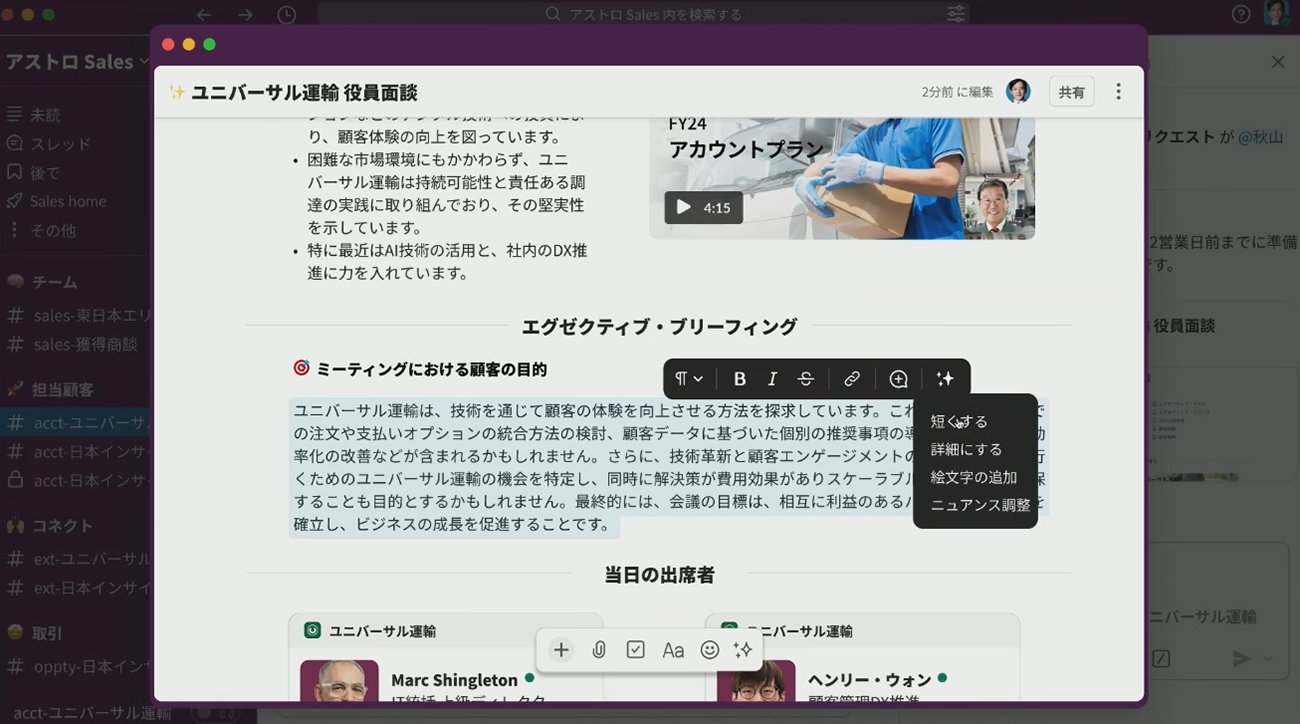Click the plus icon in bottom canvas toolbar
This screenshot has width=1300, height=724.
click(561, 650)
